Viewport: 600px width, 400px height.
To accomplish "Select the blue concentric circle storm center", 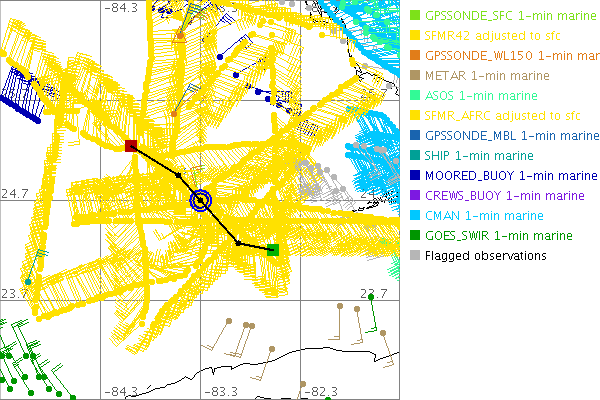I will [x=201, y=201].
